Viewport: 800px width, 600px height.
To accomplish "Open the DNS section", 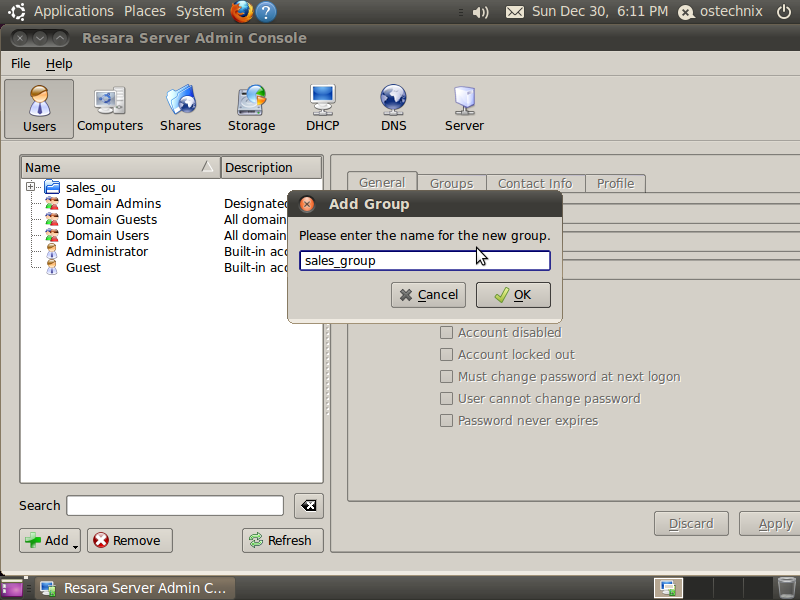I will (x=393, y=109).
